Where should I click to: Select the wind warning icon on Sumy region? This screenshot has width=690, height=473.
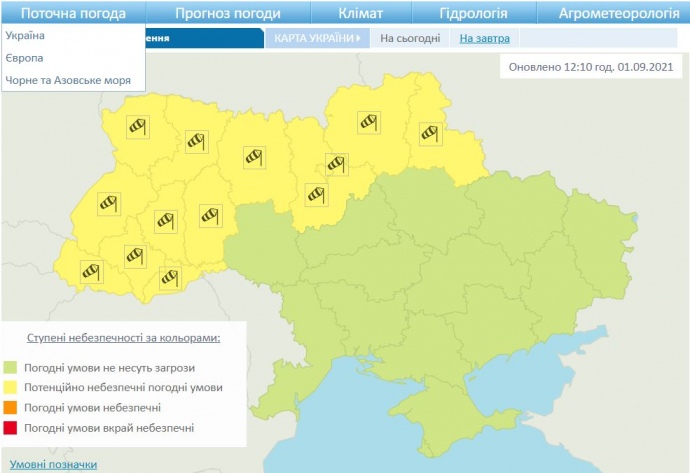tap(430, 132)
